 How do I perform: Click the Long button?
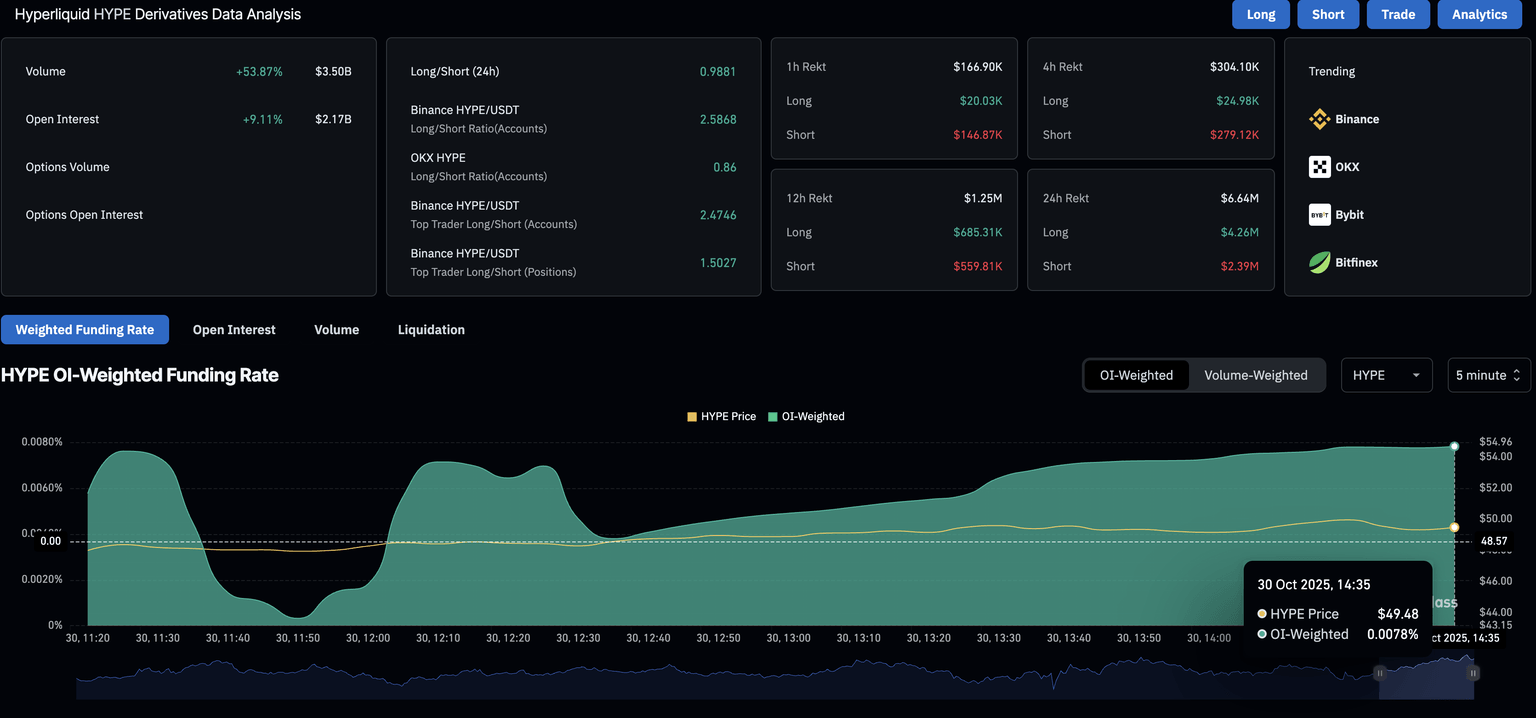pos(1261,15)
